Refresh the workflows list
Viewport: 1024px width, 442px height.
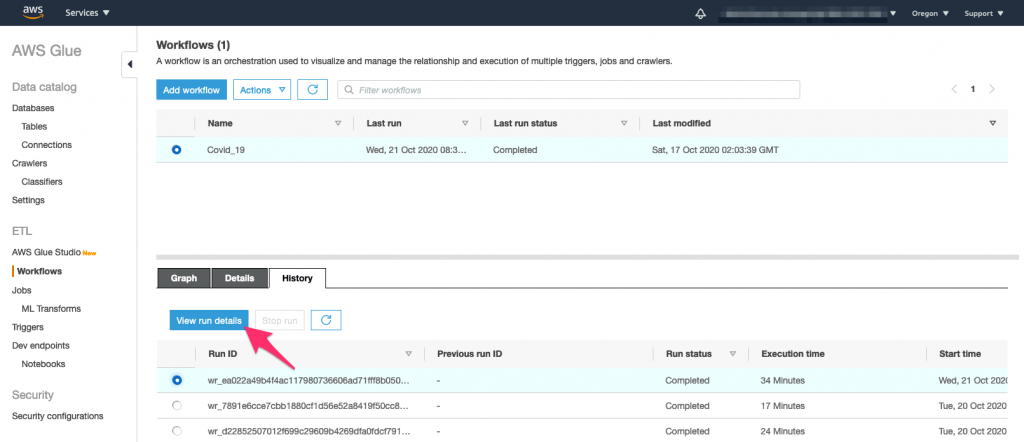(x=312, y=90)
